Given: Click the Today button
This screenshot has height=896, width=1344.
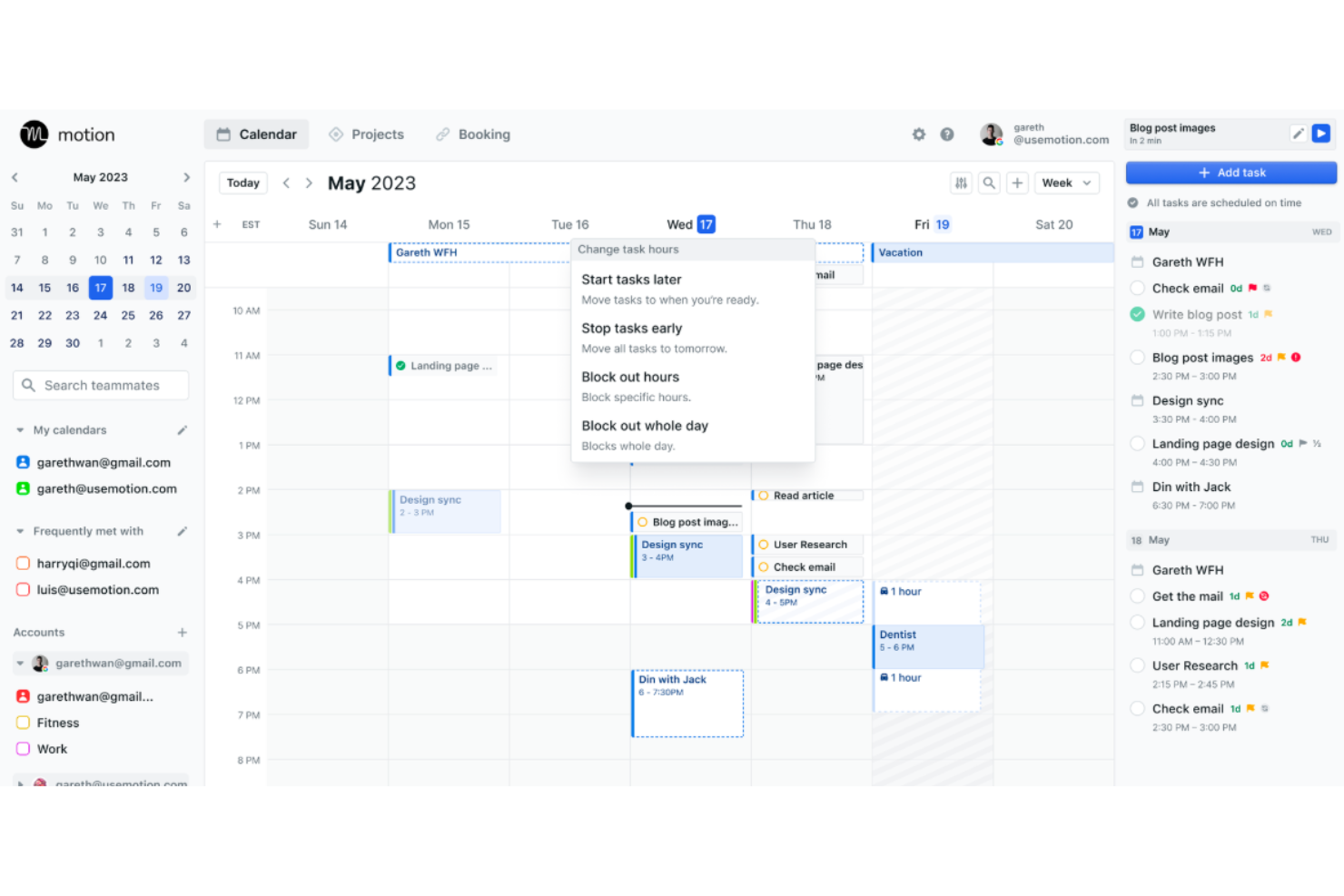Looking at the screenshot, I should click(242, 182).
